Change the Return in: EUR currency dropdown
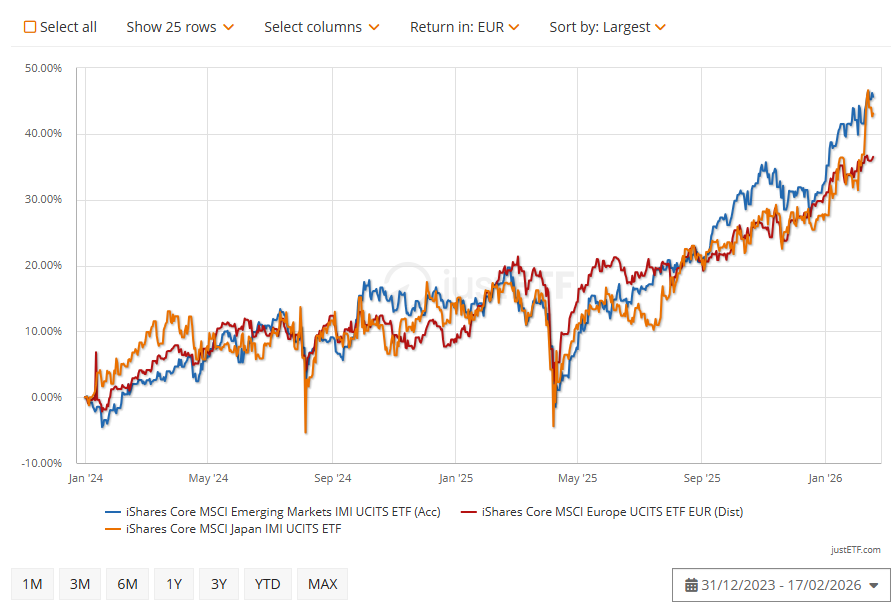Viewport: 895px width, 604px height. pyautogui.click(x=464, y=27)
